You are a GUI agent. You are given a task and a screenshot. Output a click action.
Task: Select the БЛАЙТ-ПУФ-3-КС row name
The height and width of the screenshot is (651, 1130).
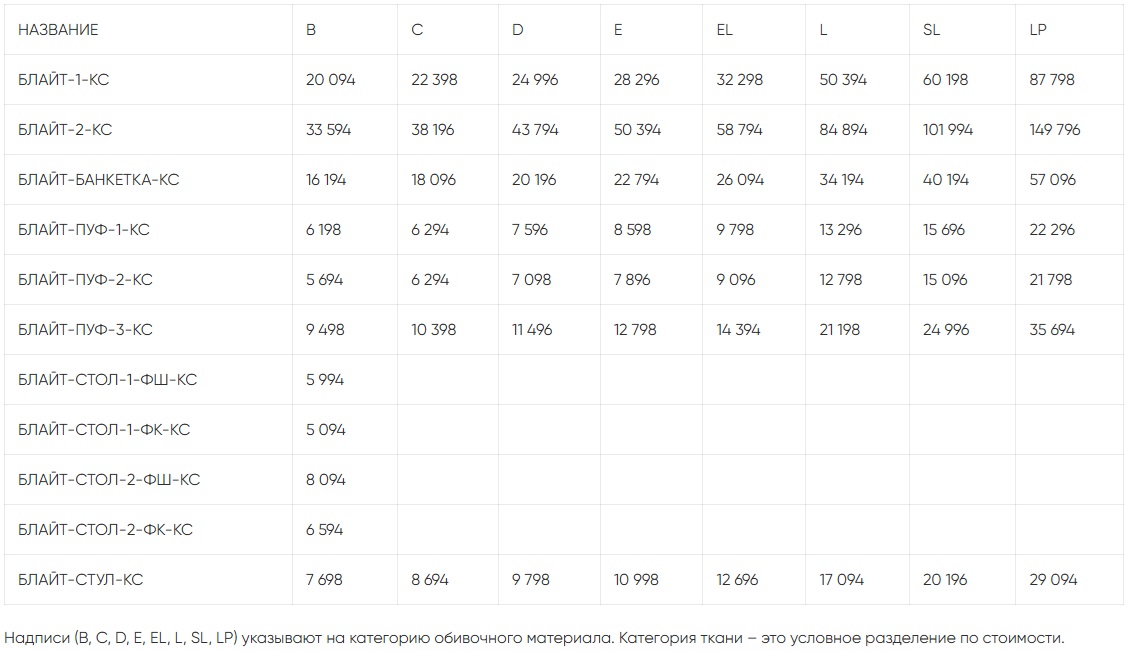tap(85, 330)
